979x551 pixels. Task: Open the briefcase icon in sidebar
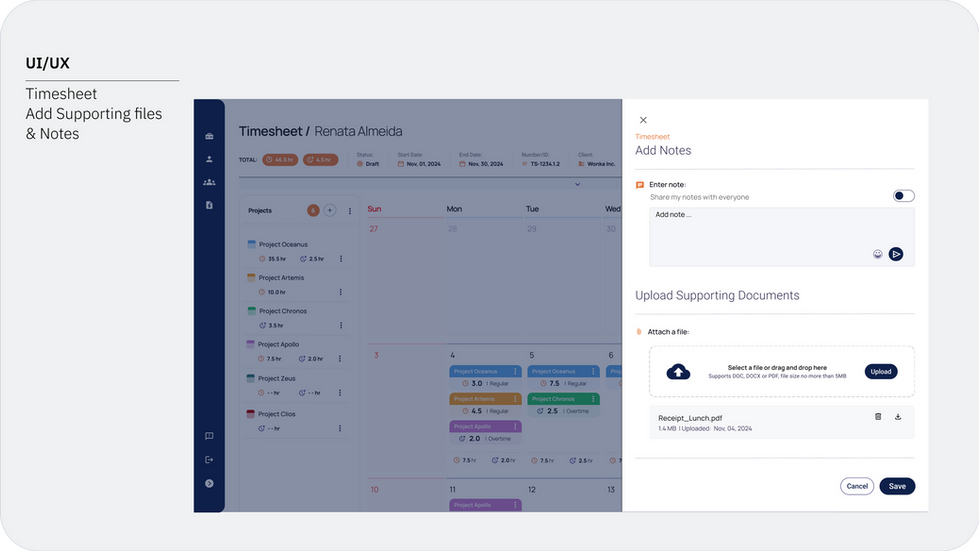(x=209, y=136)
